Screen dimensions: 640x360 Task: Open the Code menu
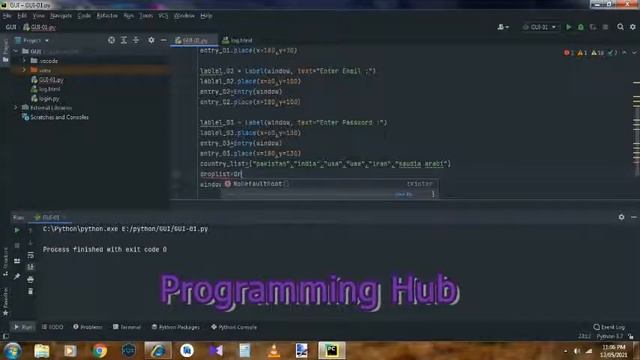tap(84, 16)
